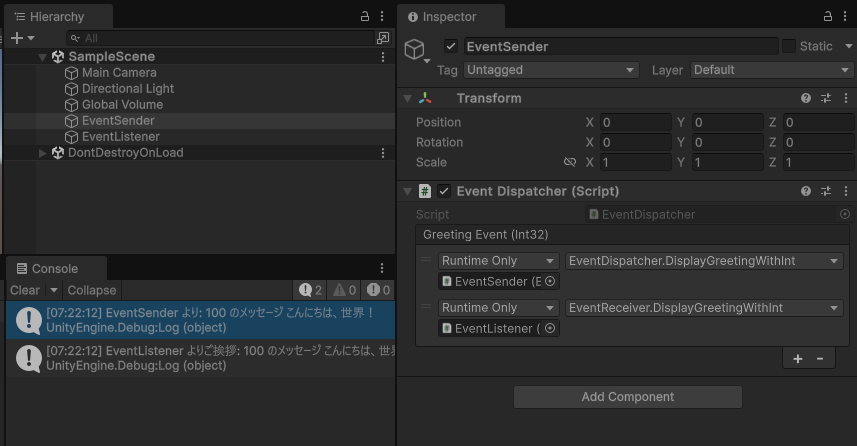Viewport: 857px width, 446px height.
Task: Remove selected event listener with minus
Action: (820, 359)
